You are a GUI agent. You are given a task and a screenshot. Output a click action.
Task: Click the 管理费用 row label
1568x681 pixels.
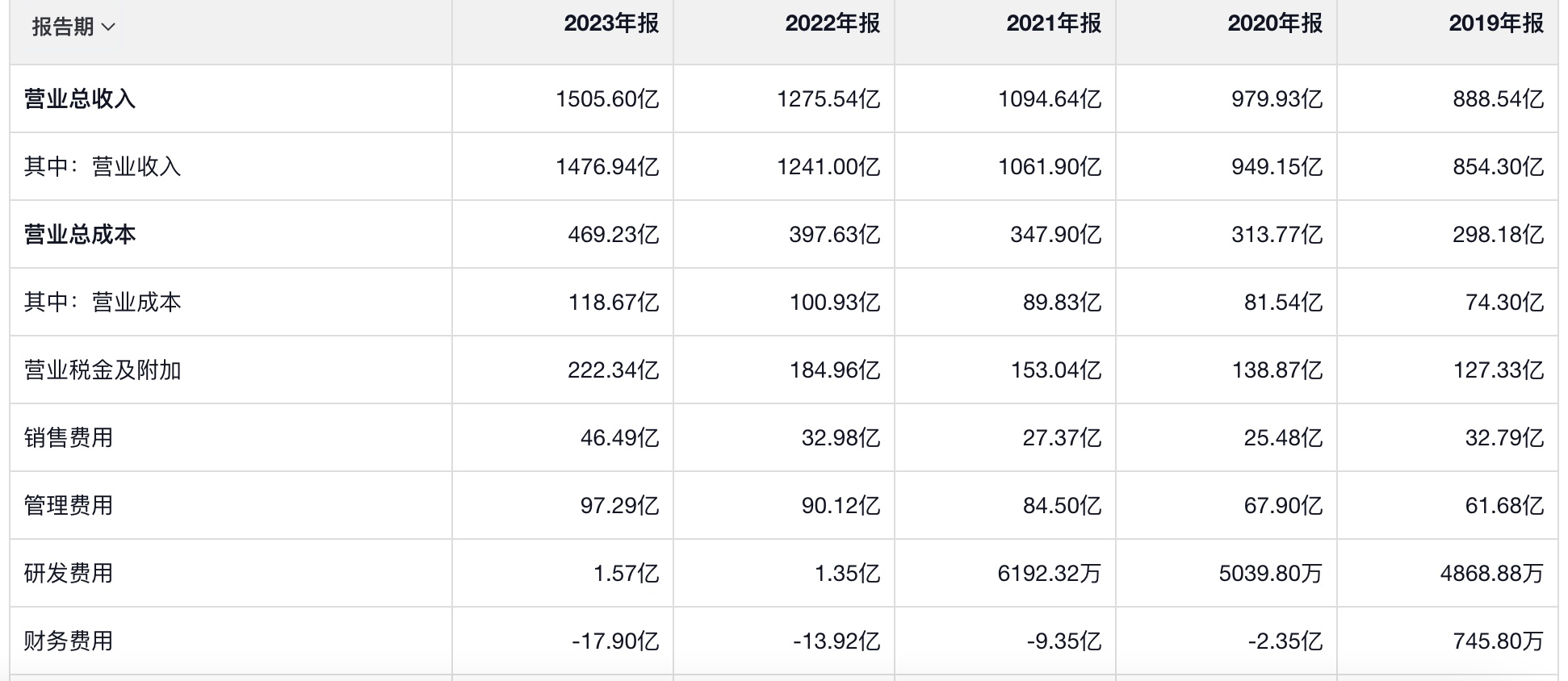(69, 506)
